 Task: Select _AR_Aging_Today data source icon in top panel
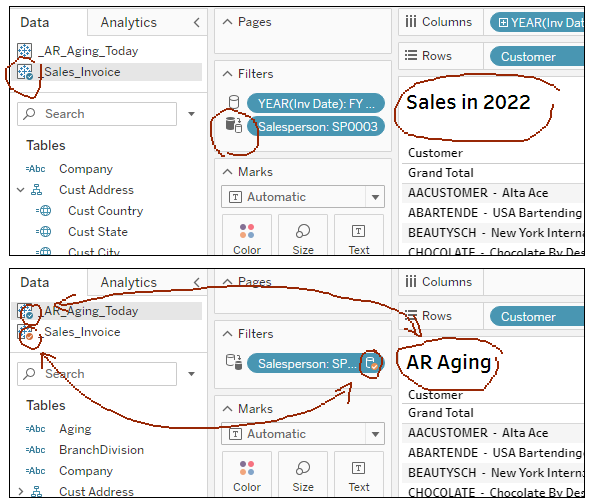click(24, 50)
